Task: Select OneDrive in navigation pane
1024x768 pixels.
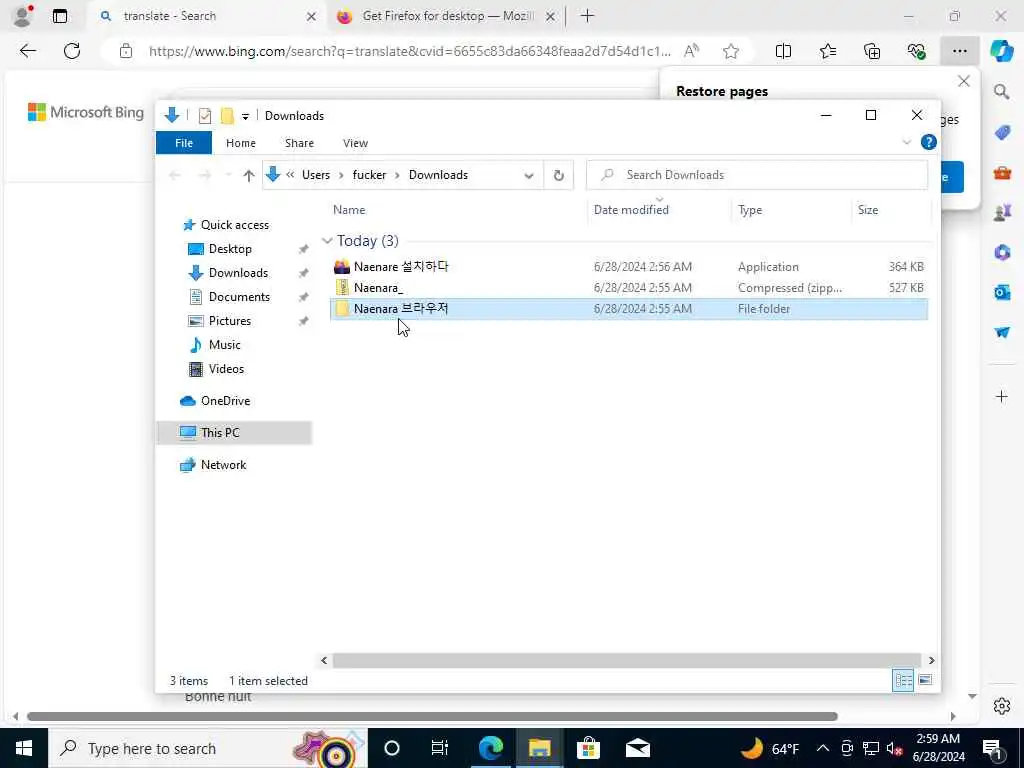Action: pyautogui.click(x=225, y=401)
